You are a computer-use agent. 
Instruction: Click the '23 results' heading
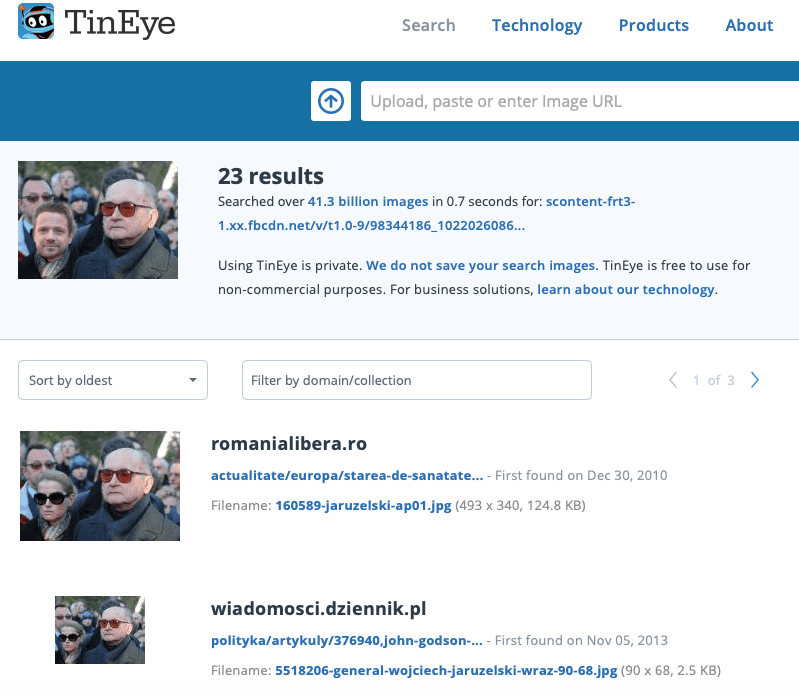click(271, 176)
